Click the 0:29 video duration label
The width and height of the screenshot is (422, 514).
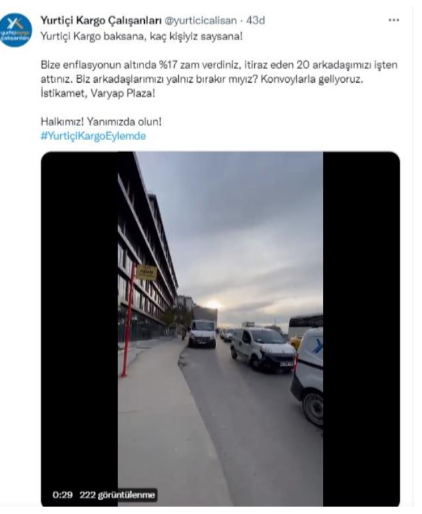(x=63, y=495)
